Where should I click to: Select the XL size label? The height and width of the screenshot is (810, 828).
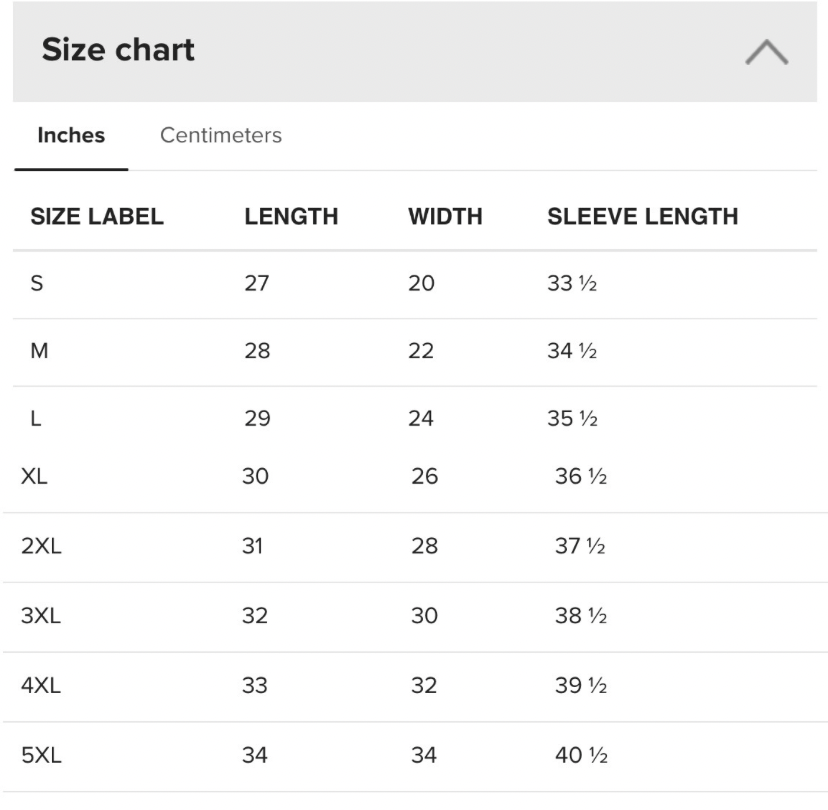(34, 477)
